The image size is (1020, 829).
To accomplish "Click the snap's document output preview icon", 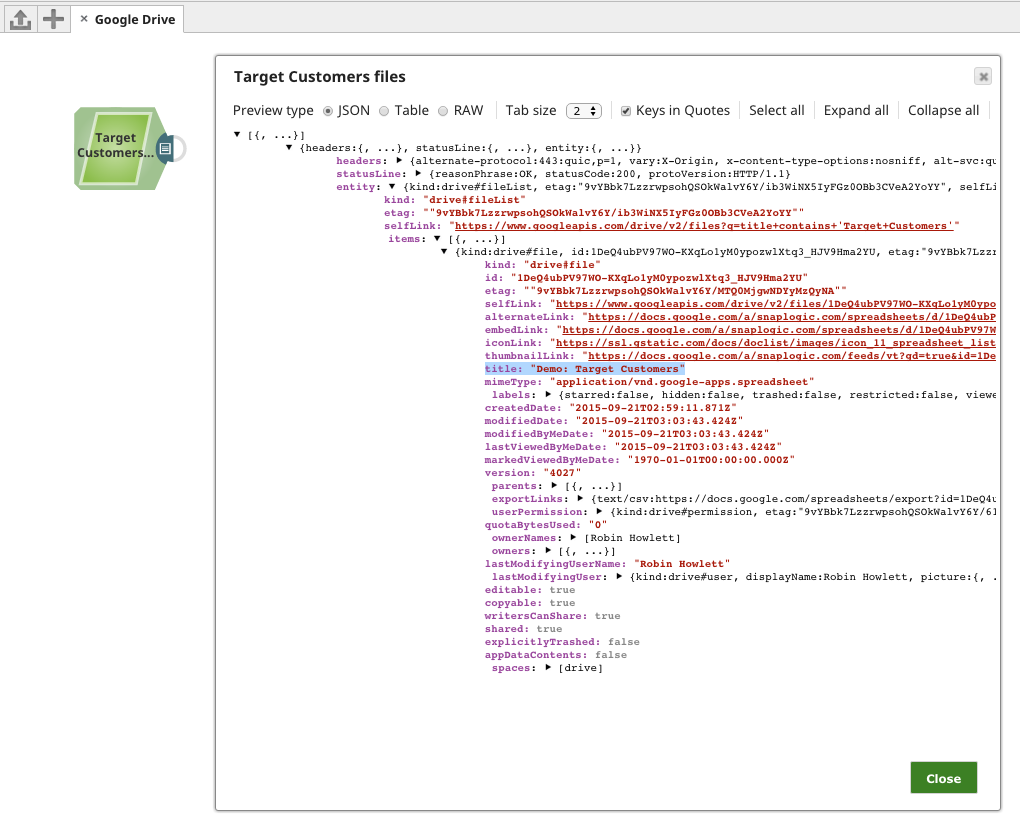I will (166, 148).
